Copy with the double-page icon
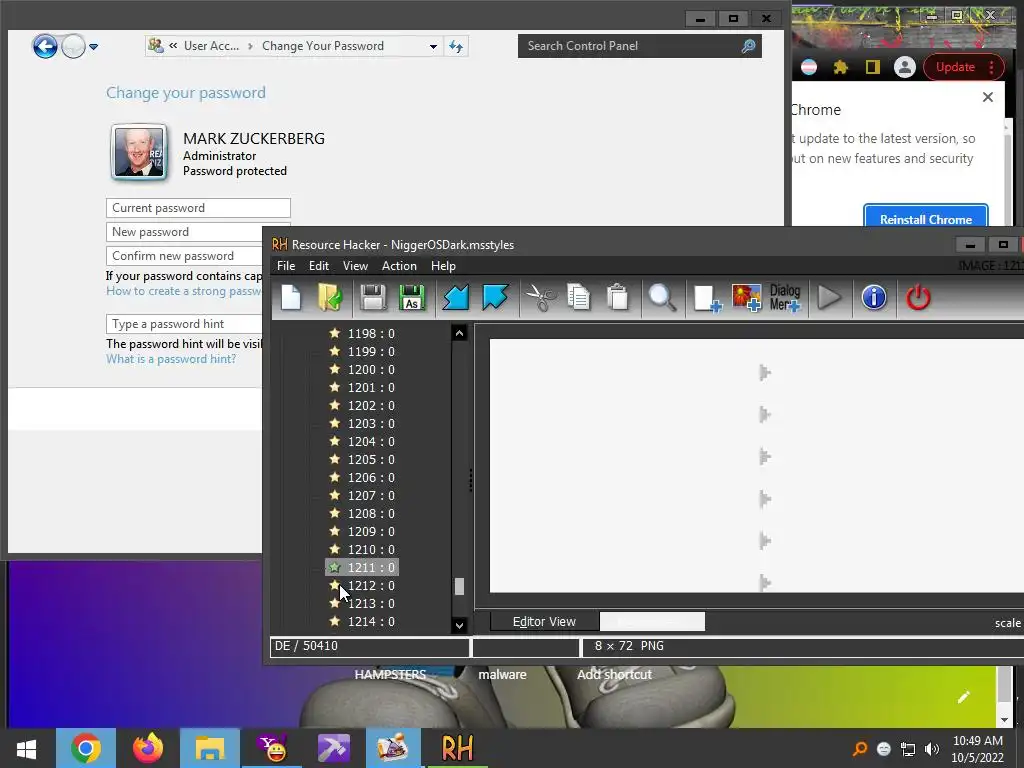The width and height of the screenshot is (1024, 768). [x=579, y=298]
